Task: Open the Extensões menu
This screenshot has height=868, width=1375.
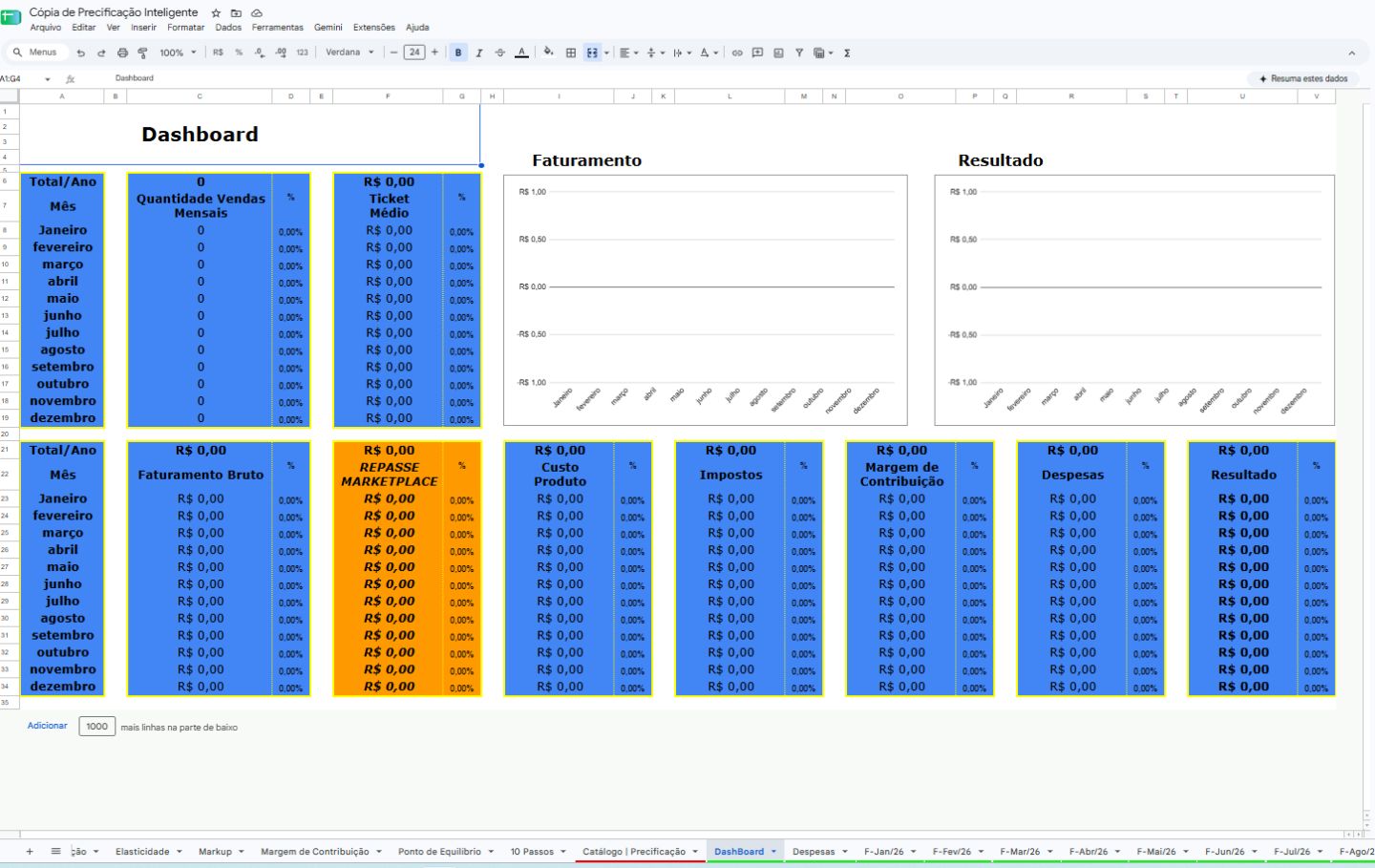Action: pos(374,28)
